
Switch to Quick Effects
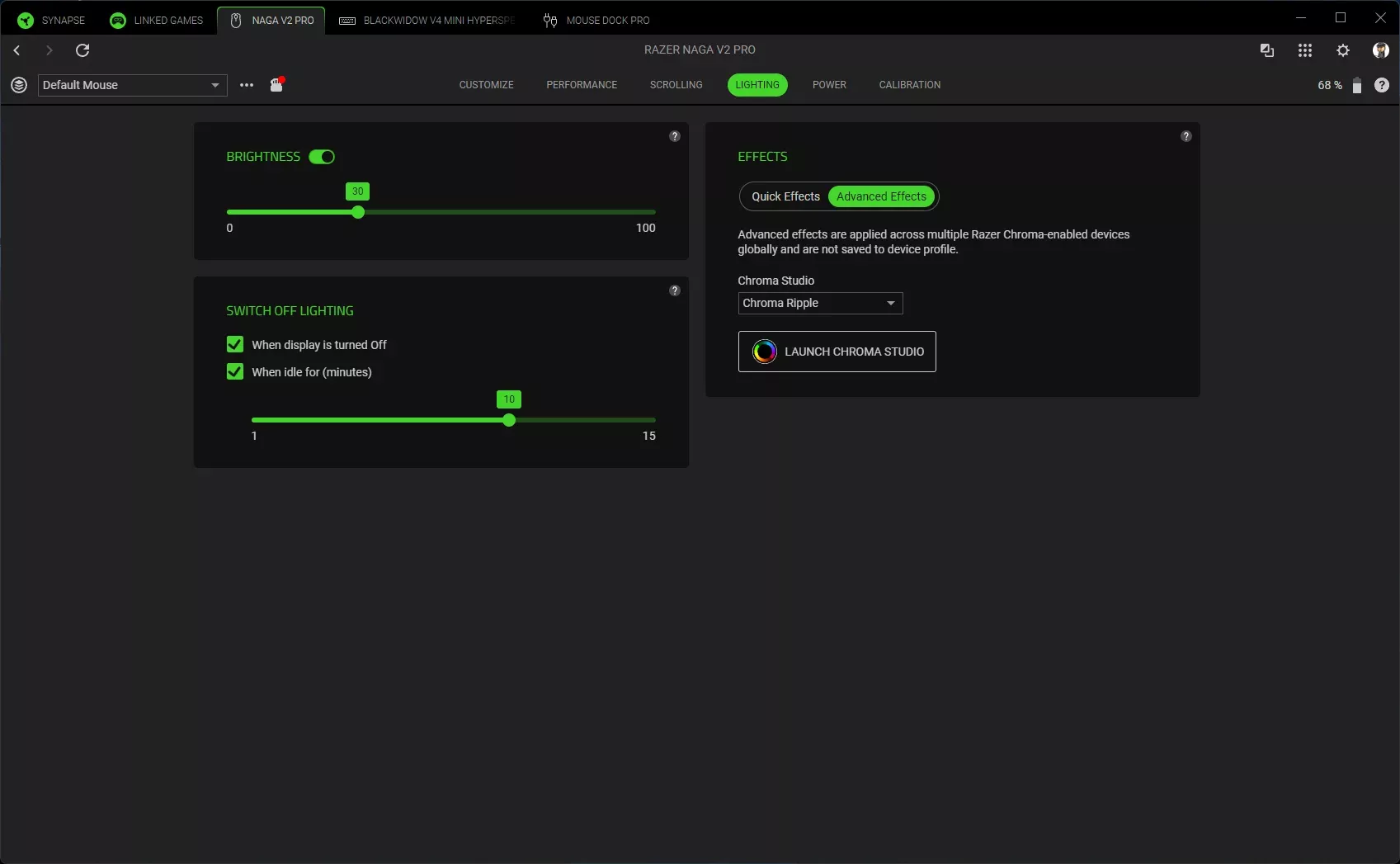click(785, 196)
